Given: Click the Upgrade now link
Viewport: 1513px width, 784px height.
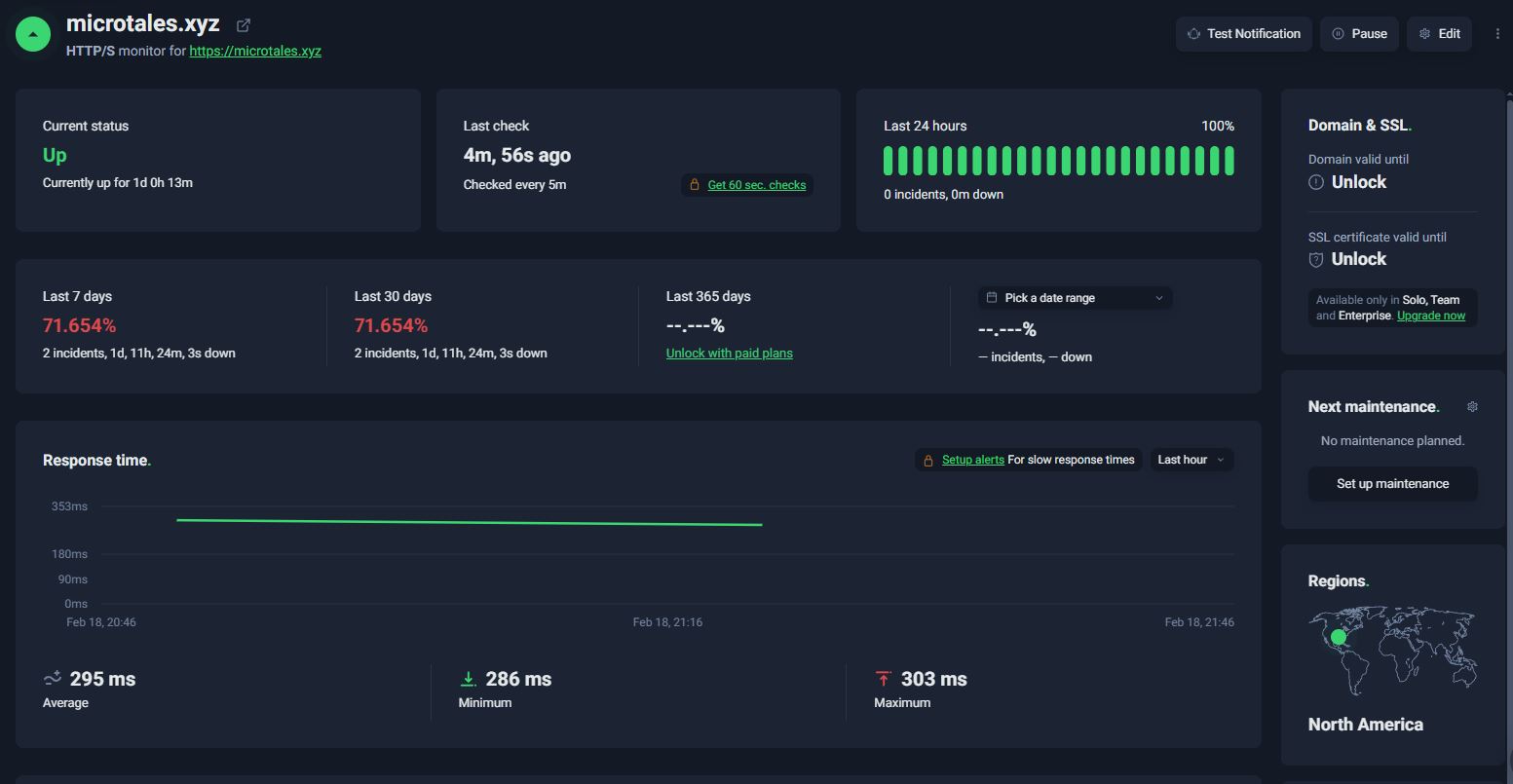Looking at the screenshot, I should point(1430,316).
